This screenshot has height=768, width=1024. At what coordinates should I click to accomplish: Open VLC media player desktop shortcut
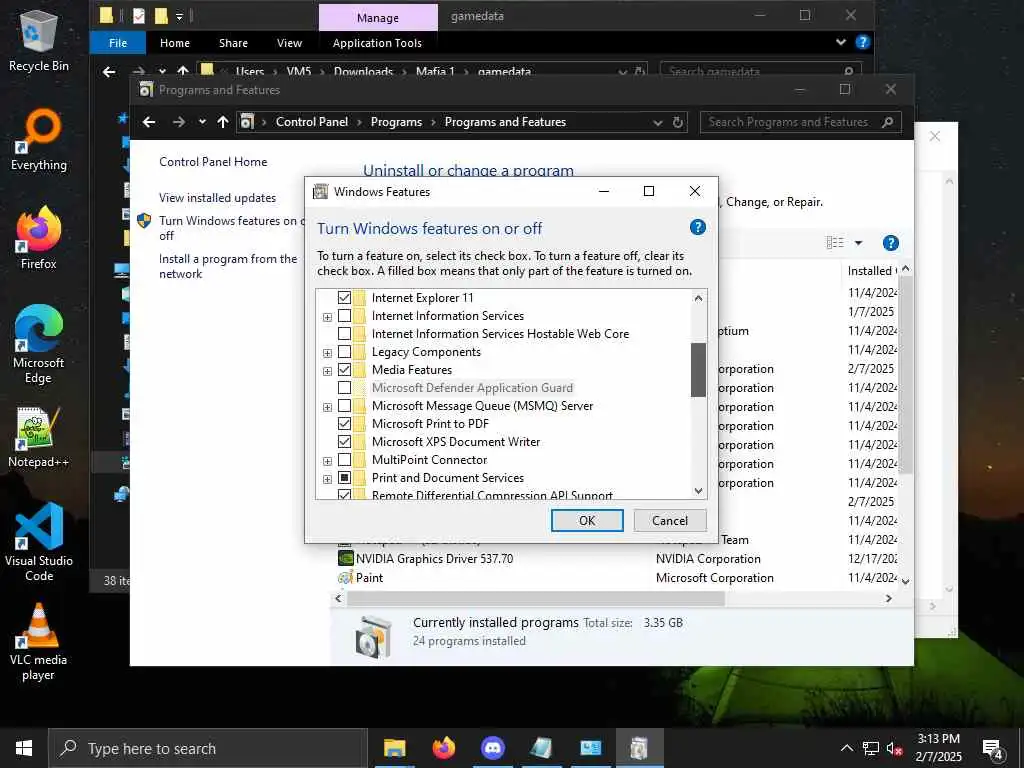click(39, 642)
